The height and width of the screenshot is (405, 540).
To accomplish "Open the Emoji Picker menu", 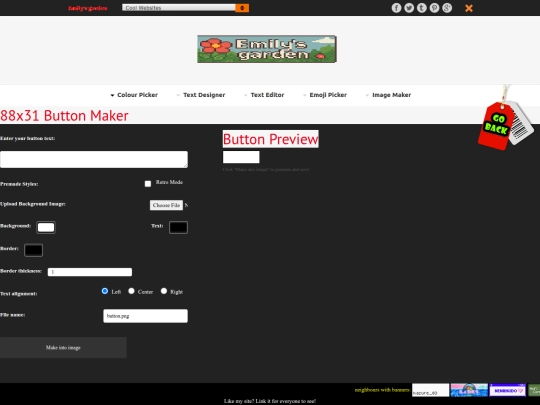I will [x=328, y=95].
